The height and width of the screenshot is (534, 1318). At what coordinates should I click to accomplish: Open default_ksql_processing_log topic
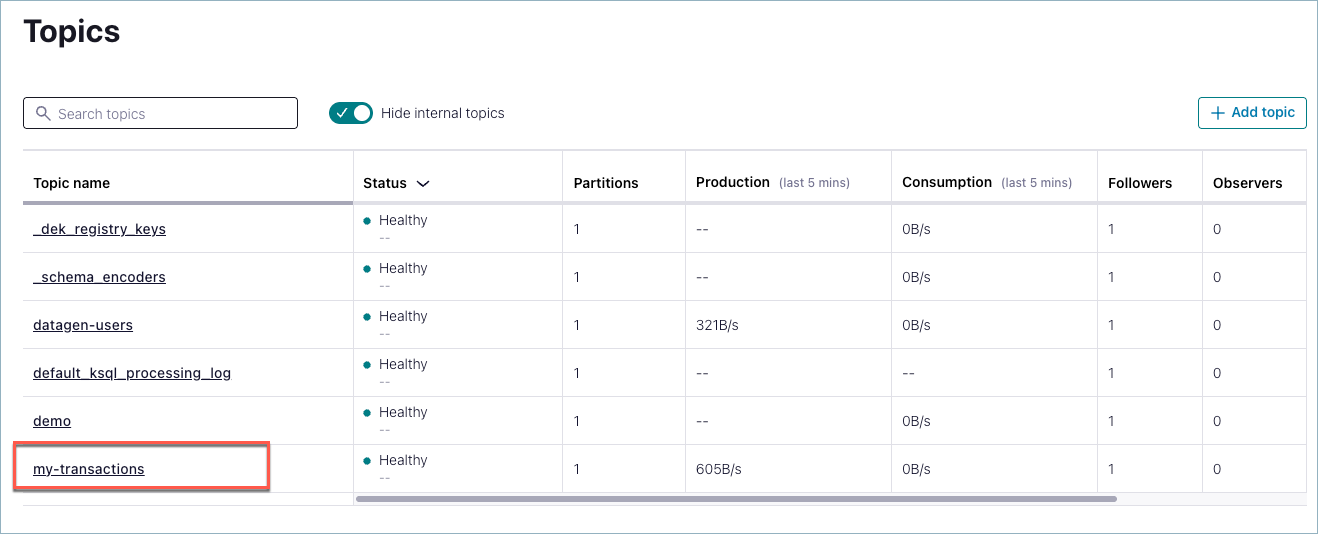point(132,373)
